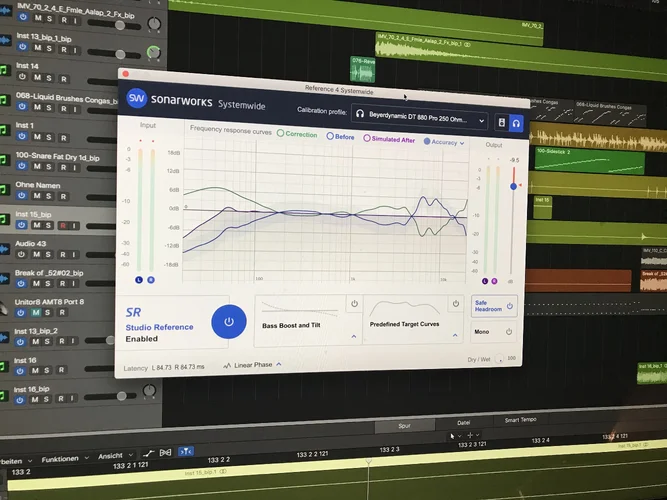Open Funktionen menu in Logic editor
The image size is (667, 500).
click(65, 459)
